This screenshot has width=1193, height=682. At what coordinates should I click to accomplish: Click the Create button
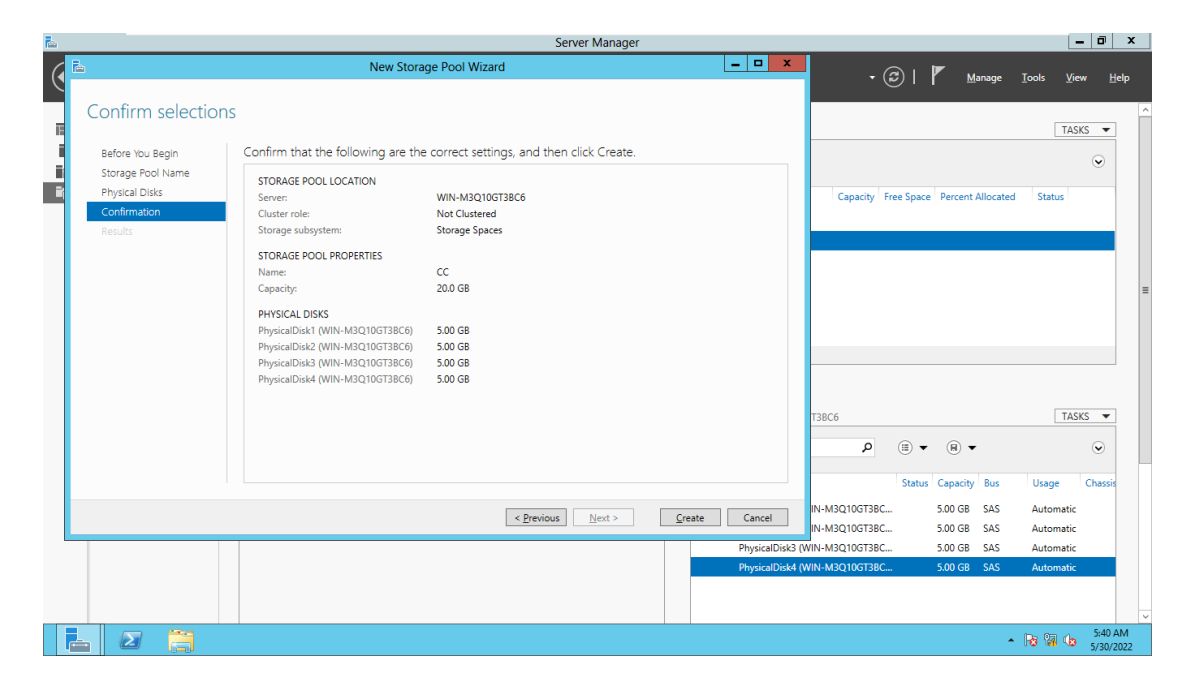690,518
